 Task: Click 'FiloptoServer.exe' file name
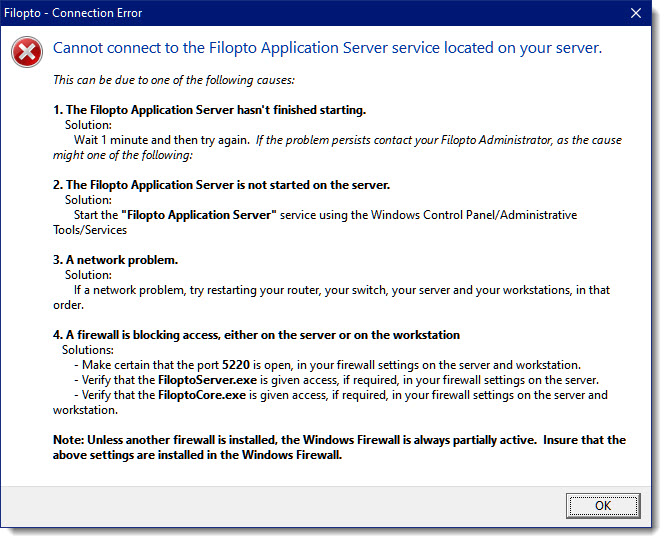coord(207,380)
